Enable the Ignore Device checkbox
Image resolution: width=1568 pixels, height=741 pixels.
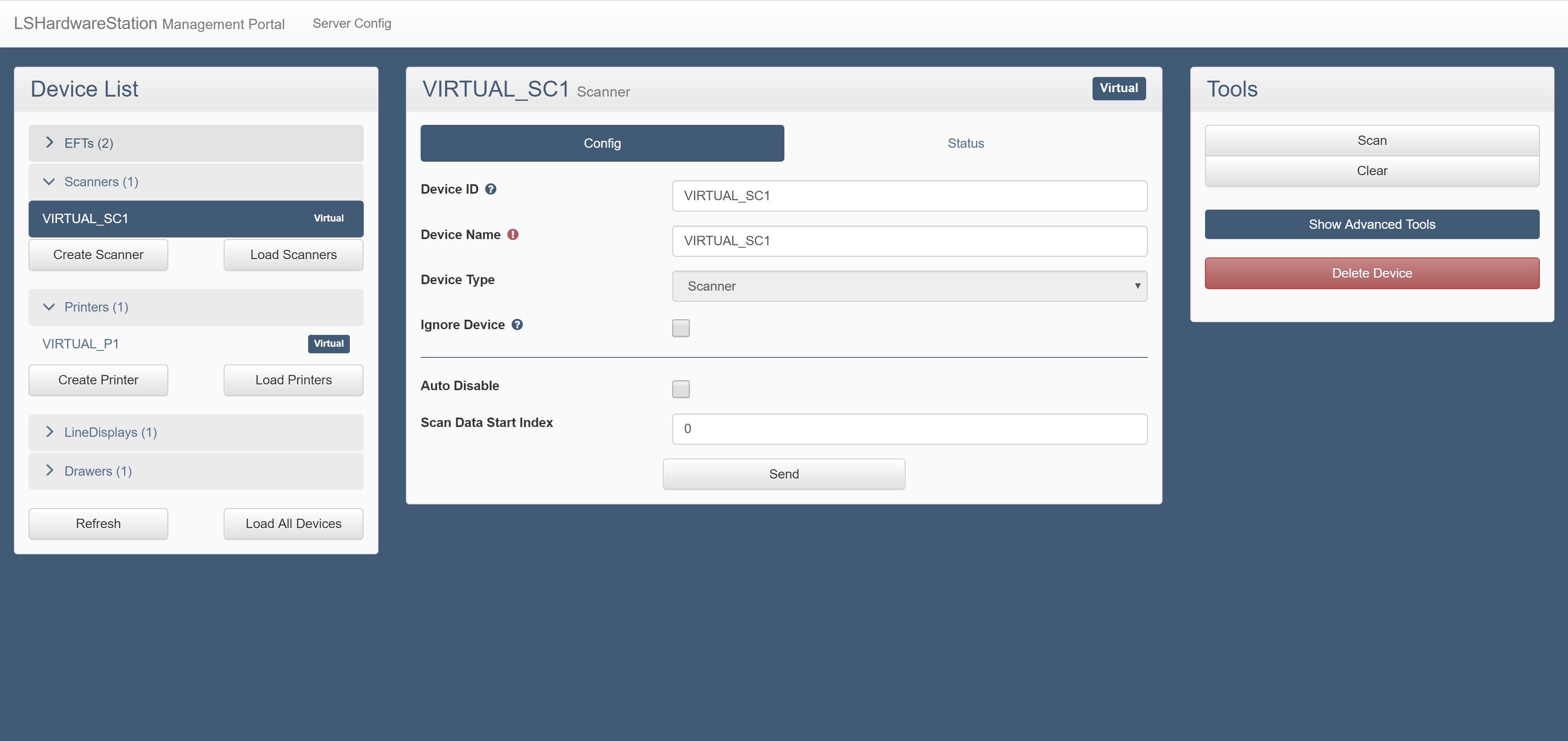click(680, 328)
